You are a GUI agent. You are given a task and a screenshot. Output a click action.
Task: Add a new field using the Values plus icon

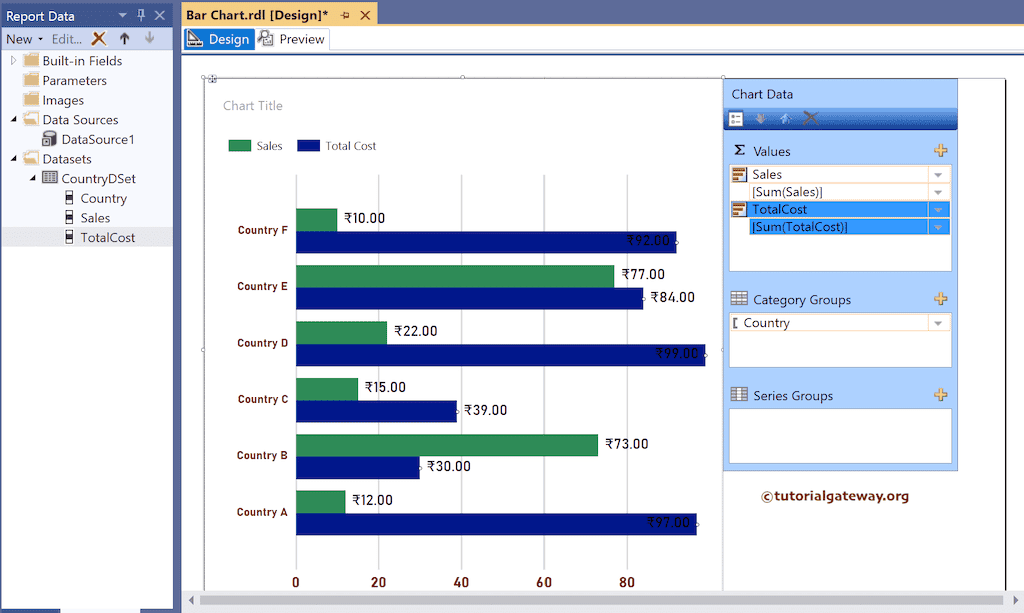coord(940,151)
